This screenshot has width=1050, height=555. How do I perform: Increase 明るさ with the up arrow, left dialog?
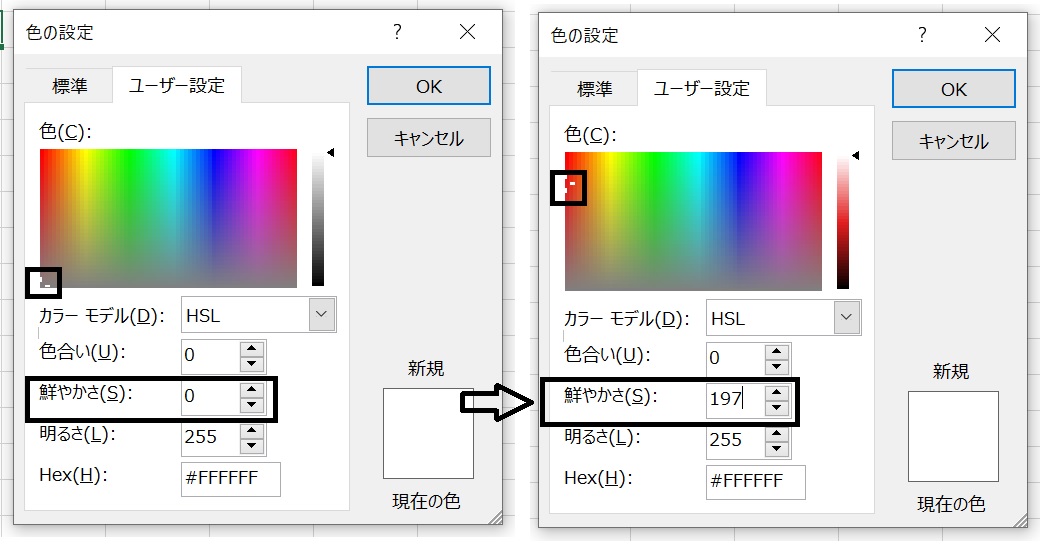pos(252,430)
